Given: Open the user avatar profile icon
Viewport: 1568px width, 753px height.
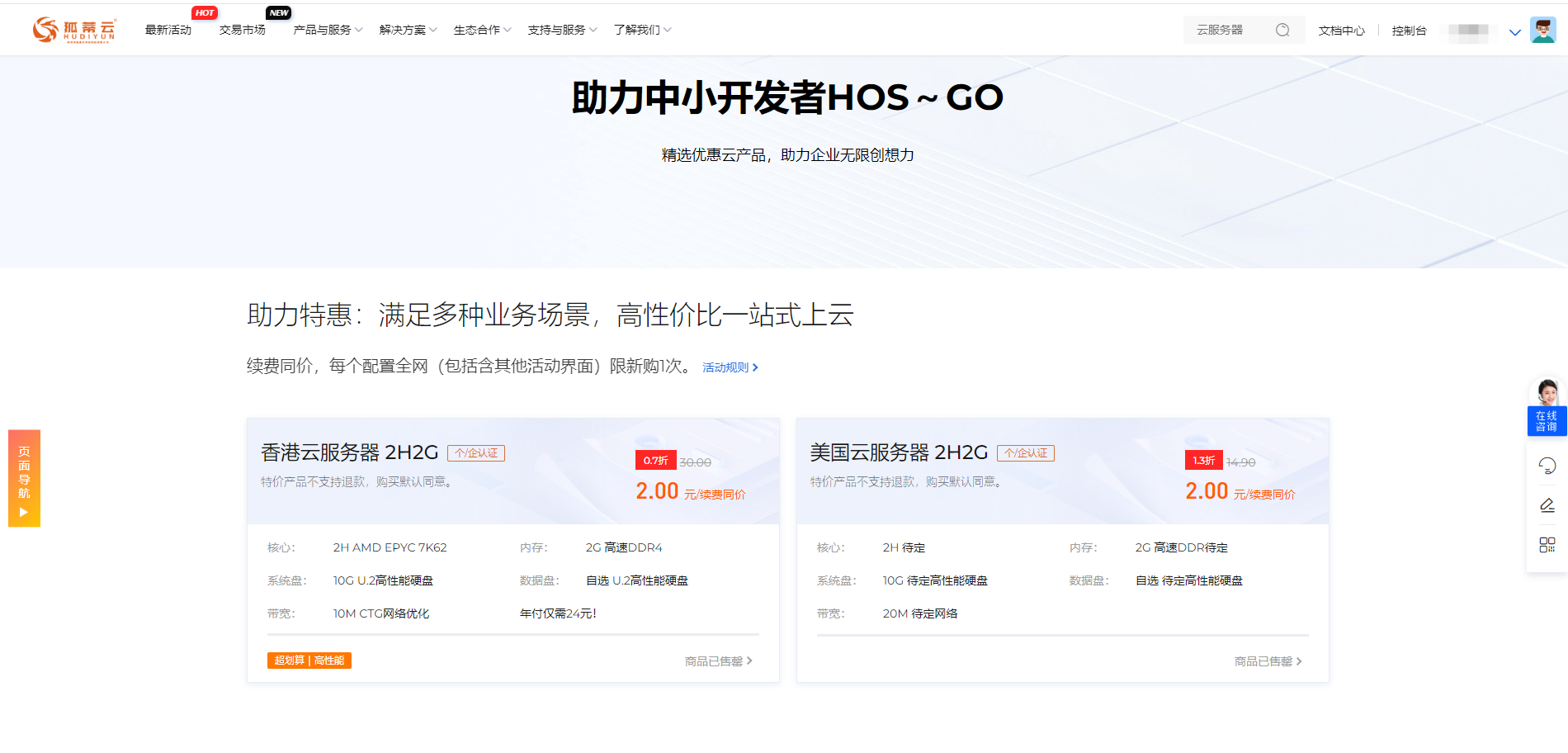Looking at the screenshot, I should click(1542, 30).
